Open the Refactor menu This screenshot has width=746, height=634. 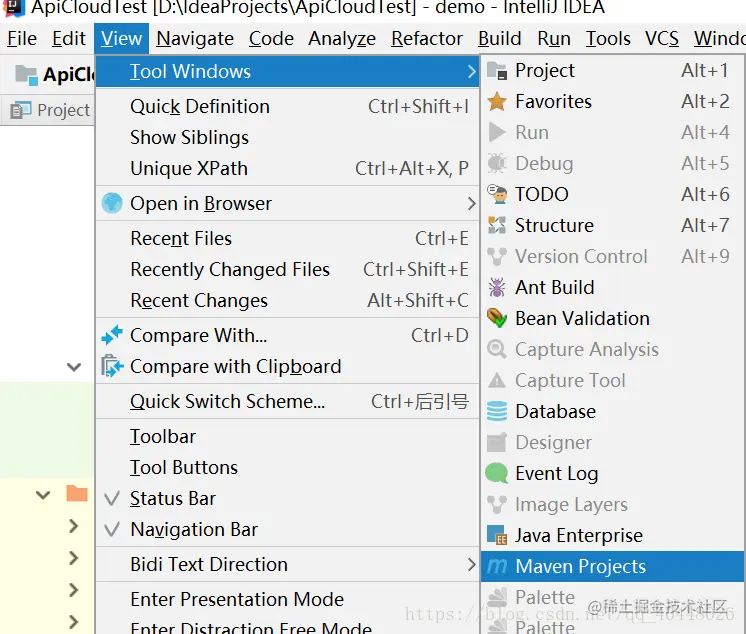pyautogui.click(x=427, y=39)
